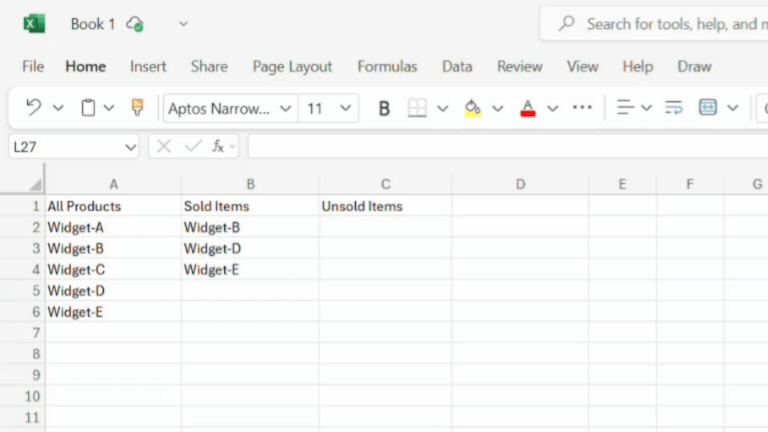Open the Share tab
Image resolution: width=768 pixels, height=432 pixels.
click(x=209, y=66)
